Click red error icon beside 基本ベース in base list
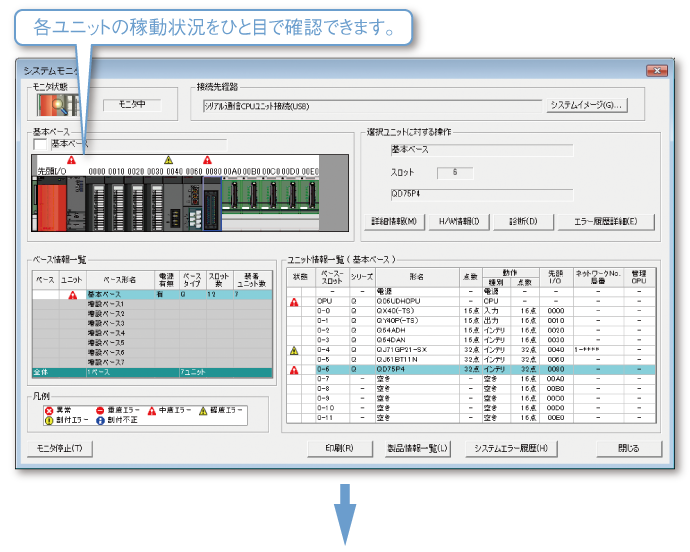This screenshot has width=690, height=552. [x=71, y=295]
